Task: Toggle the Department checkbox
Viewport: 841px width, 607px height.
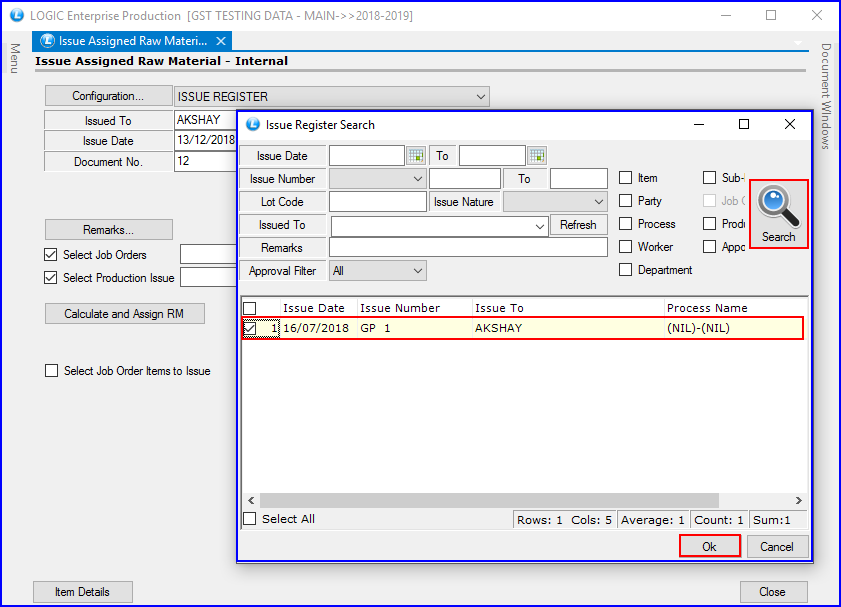Action: [625, 270]
